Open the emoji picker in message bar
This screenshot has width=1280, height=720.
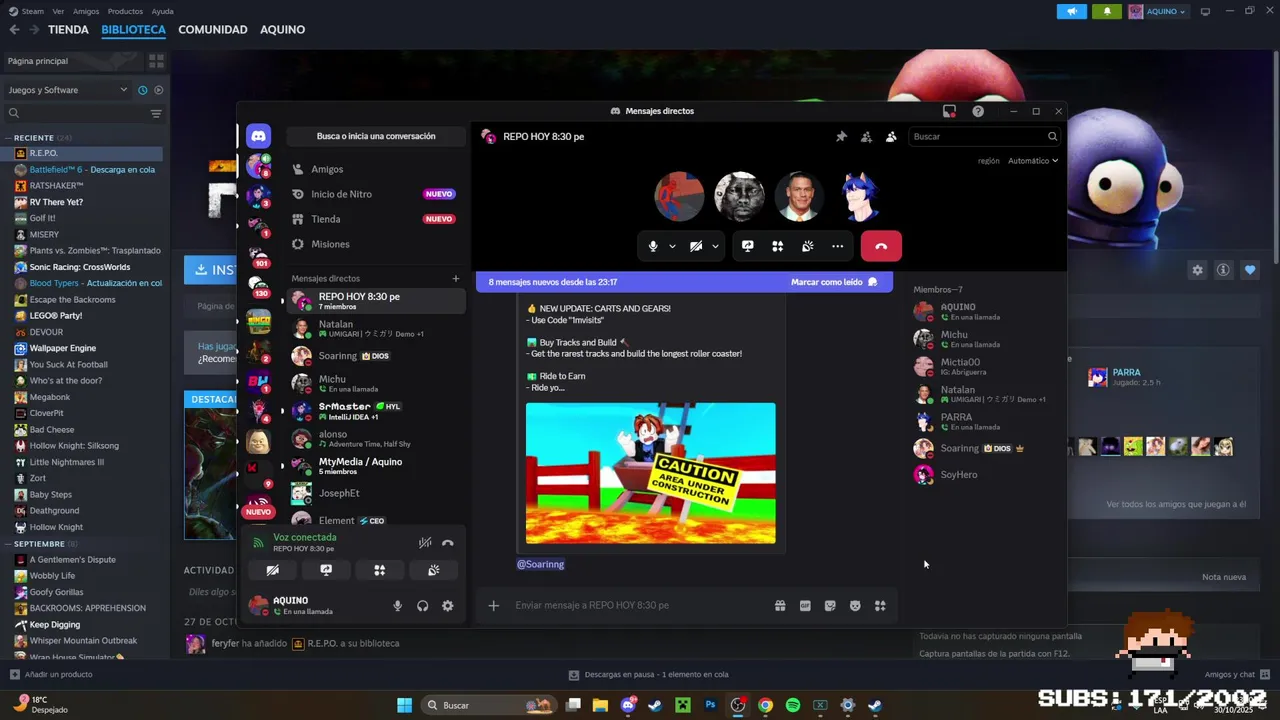click(x=855, y=605)
